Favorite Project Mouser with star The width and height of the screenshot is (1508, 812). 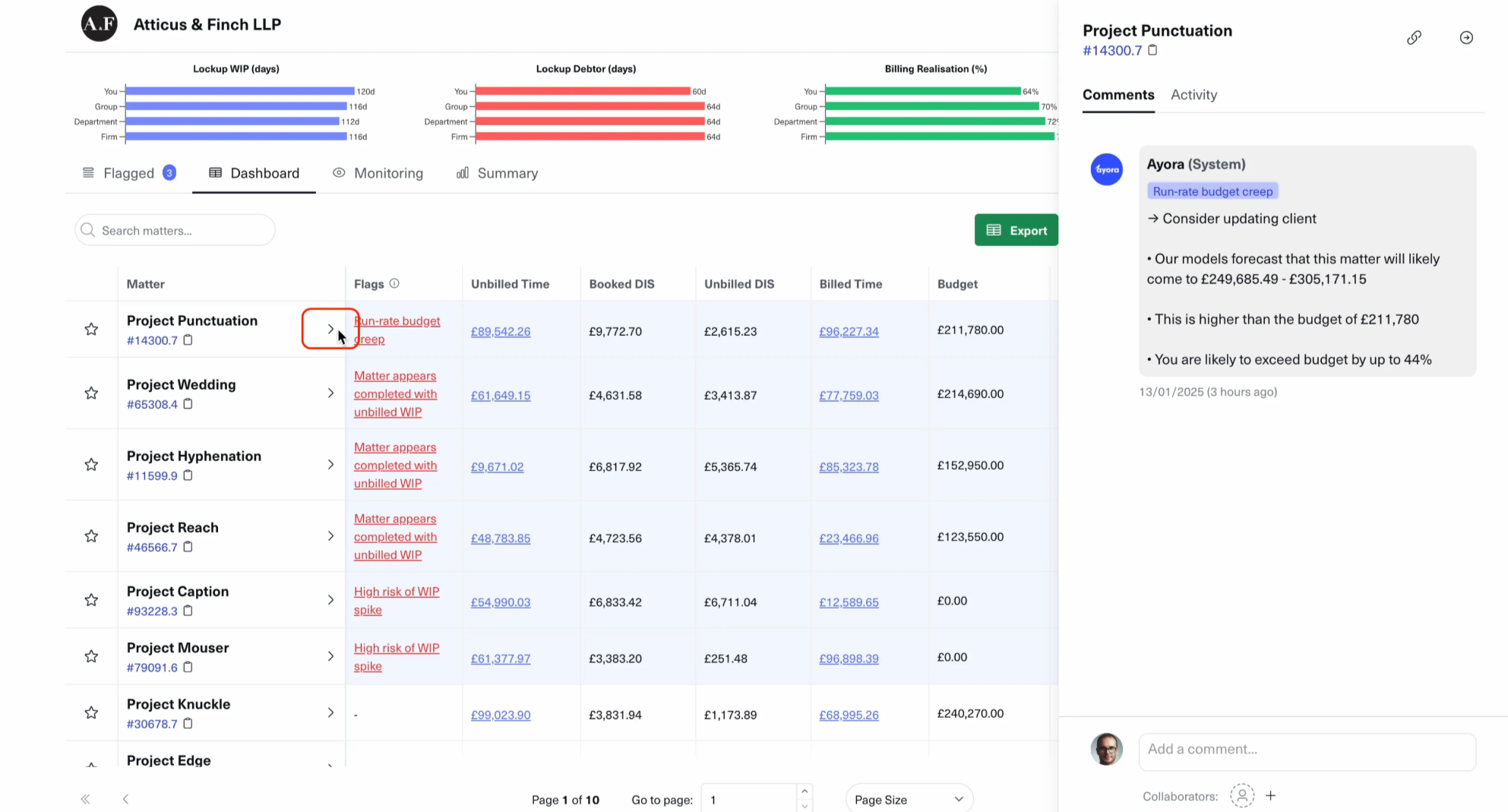[x=91, y=656]
